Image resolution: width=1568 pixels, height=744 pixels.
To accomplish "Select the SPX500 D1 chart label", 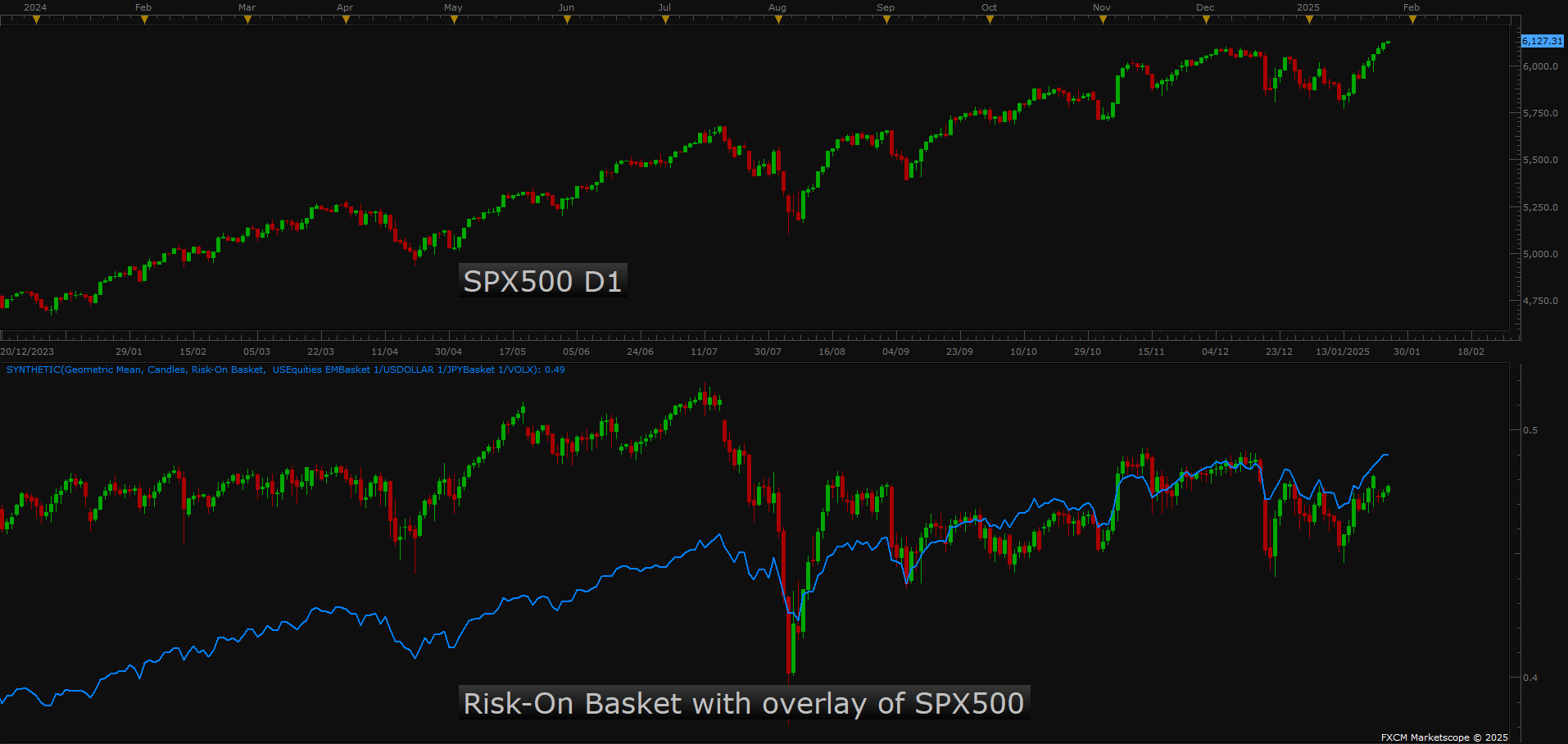I will pos(542,281).
